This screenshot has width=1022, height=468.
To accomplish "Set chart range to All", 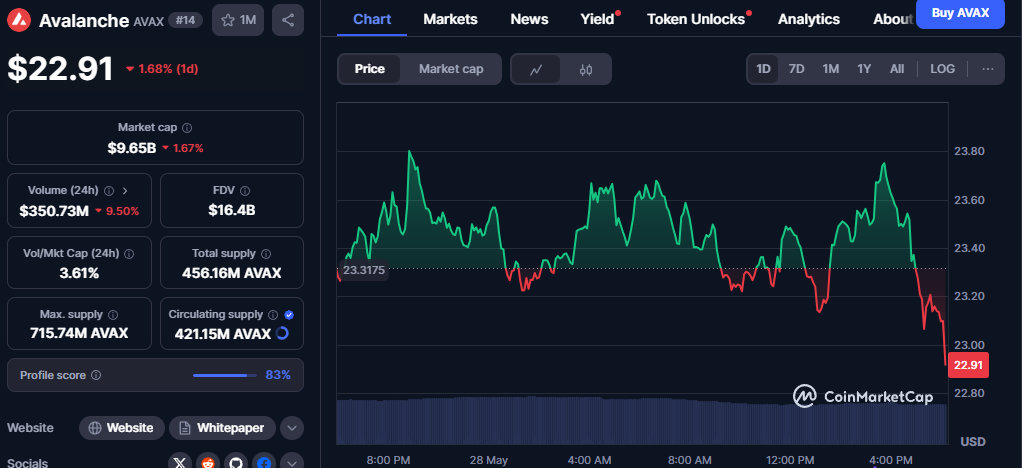I will coord(897,69).
